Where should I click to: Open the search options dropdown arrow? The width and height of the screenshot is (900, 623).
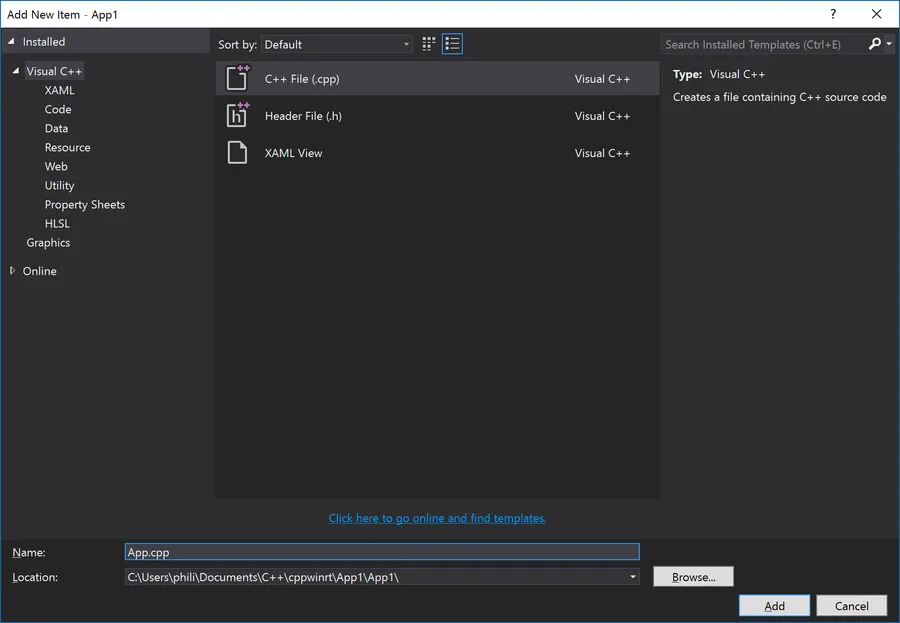coord(889,44)
